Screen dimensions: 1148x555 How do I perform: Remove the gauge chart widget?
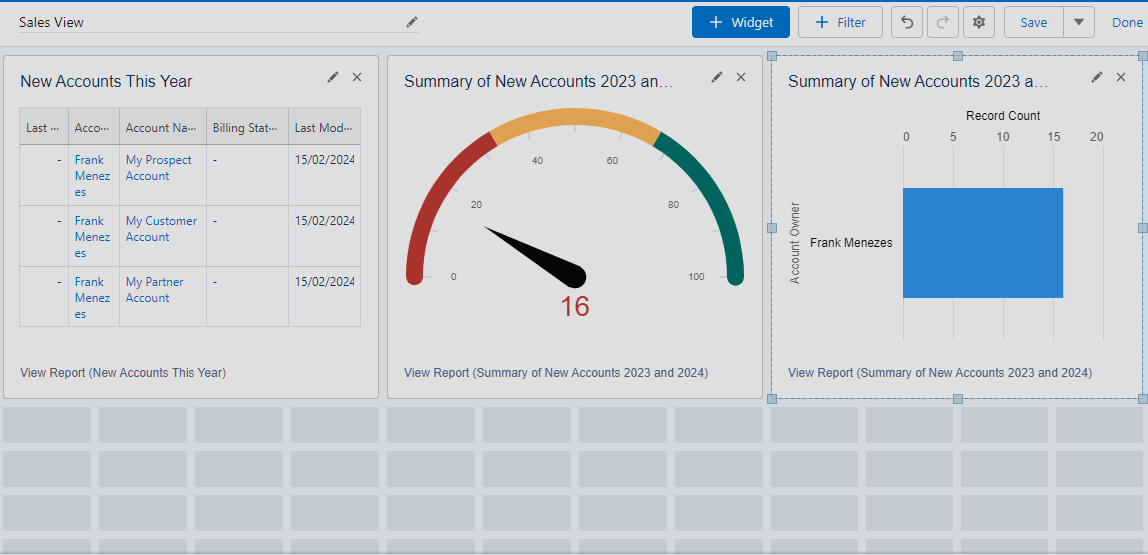(x=740, y=77)
